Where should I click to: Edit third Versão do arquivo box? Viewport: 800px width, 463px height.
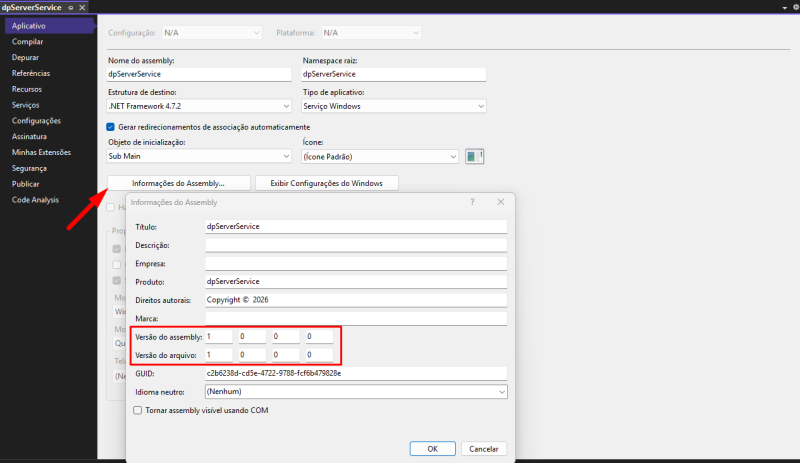coord(286,355)
